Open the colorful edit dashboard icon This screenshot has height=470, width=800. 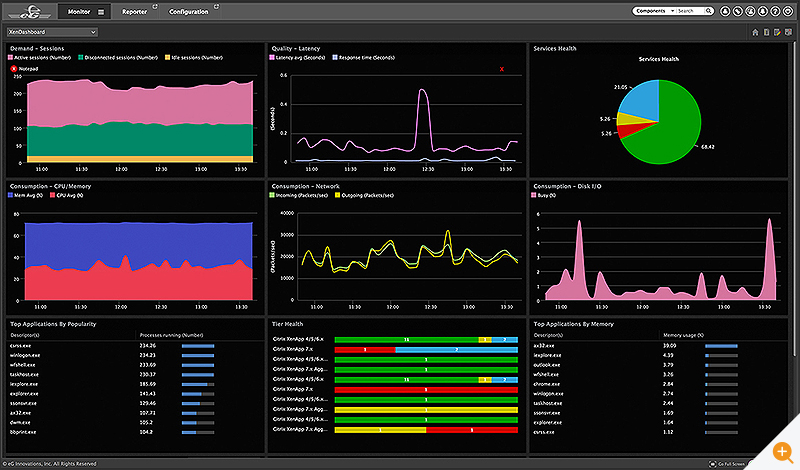[777, 32]
